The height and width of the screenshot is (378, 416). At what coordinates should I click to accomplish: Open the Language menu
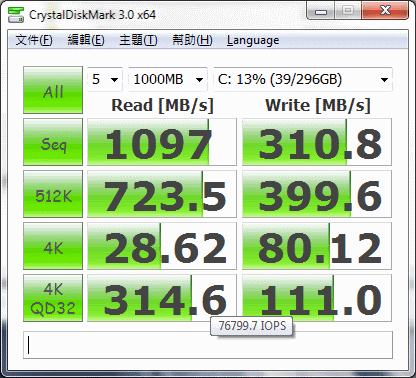click(x=253, y=40)
